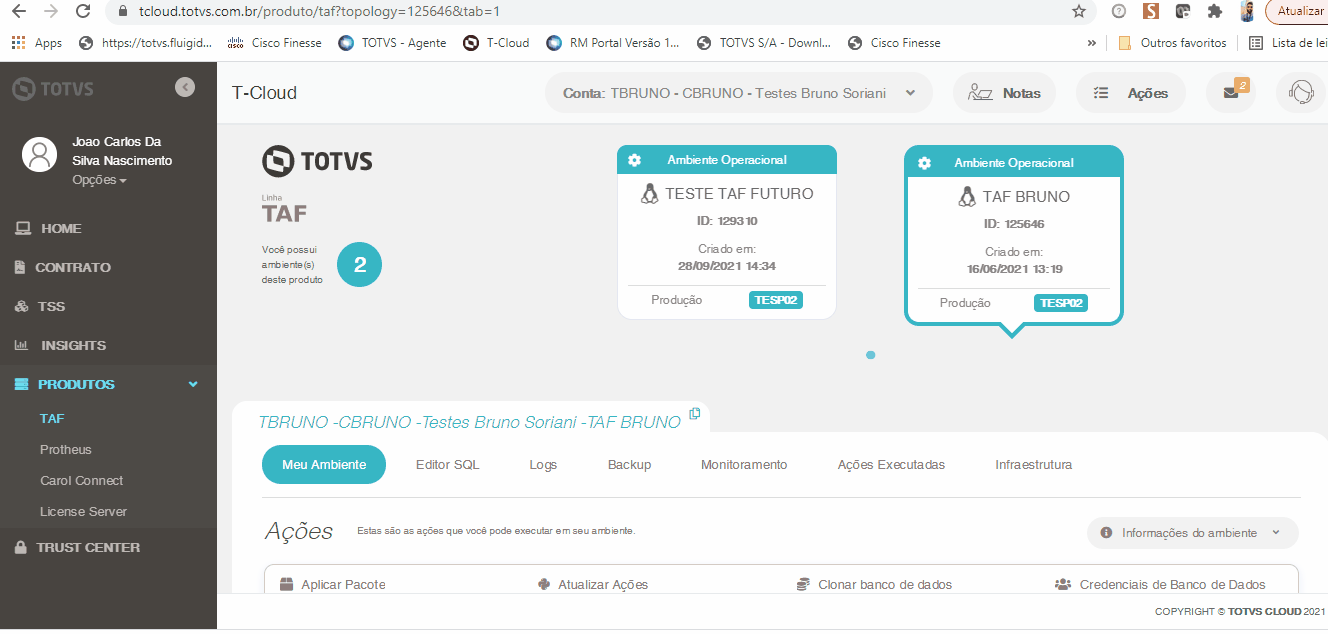Bookmark page with star icon
This screenshot has height=634, width=1328.
point(1078,12)
